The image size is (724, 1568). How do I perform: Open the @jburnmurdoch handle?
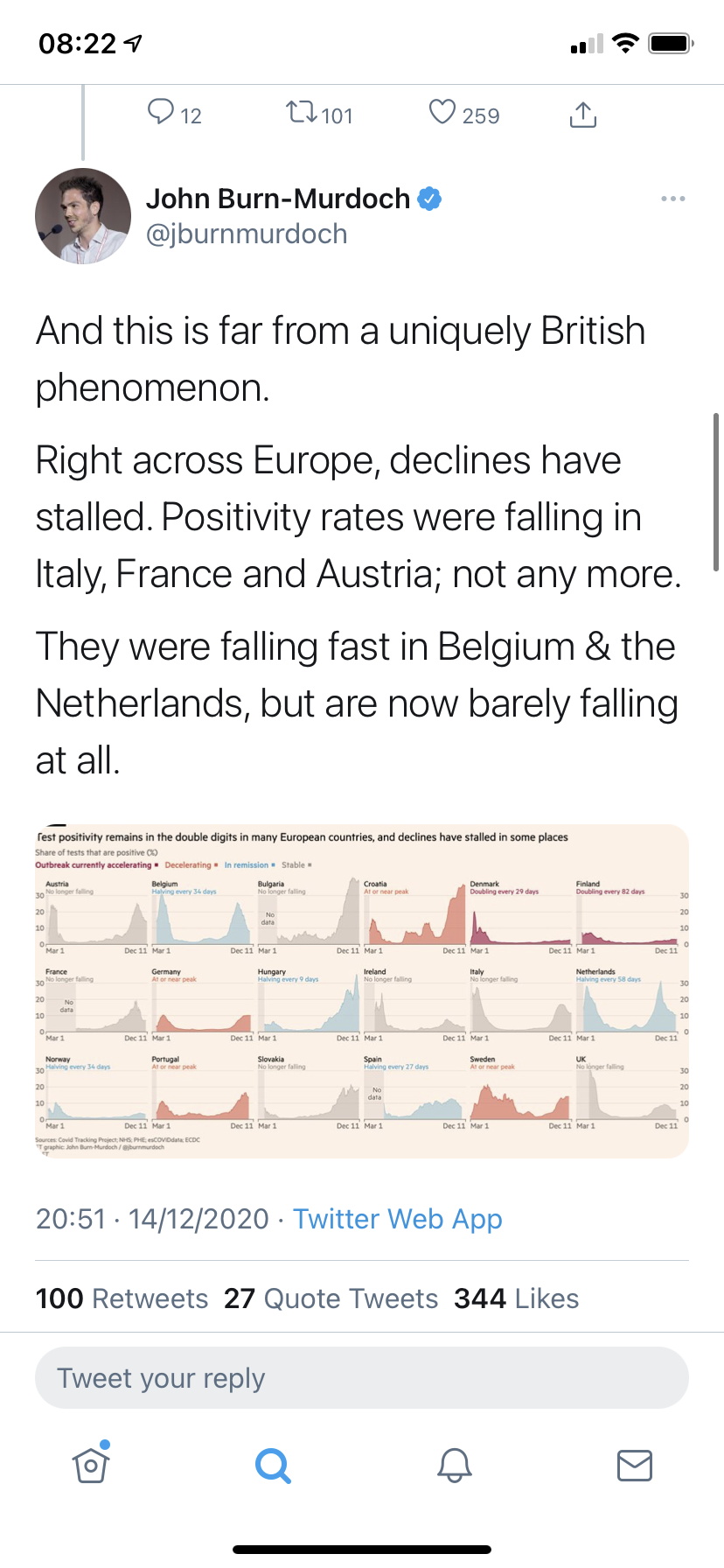(247, 234)
